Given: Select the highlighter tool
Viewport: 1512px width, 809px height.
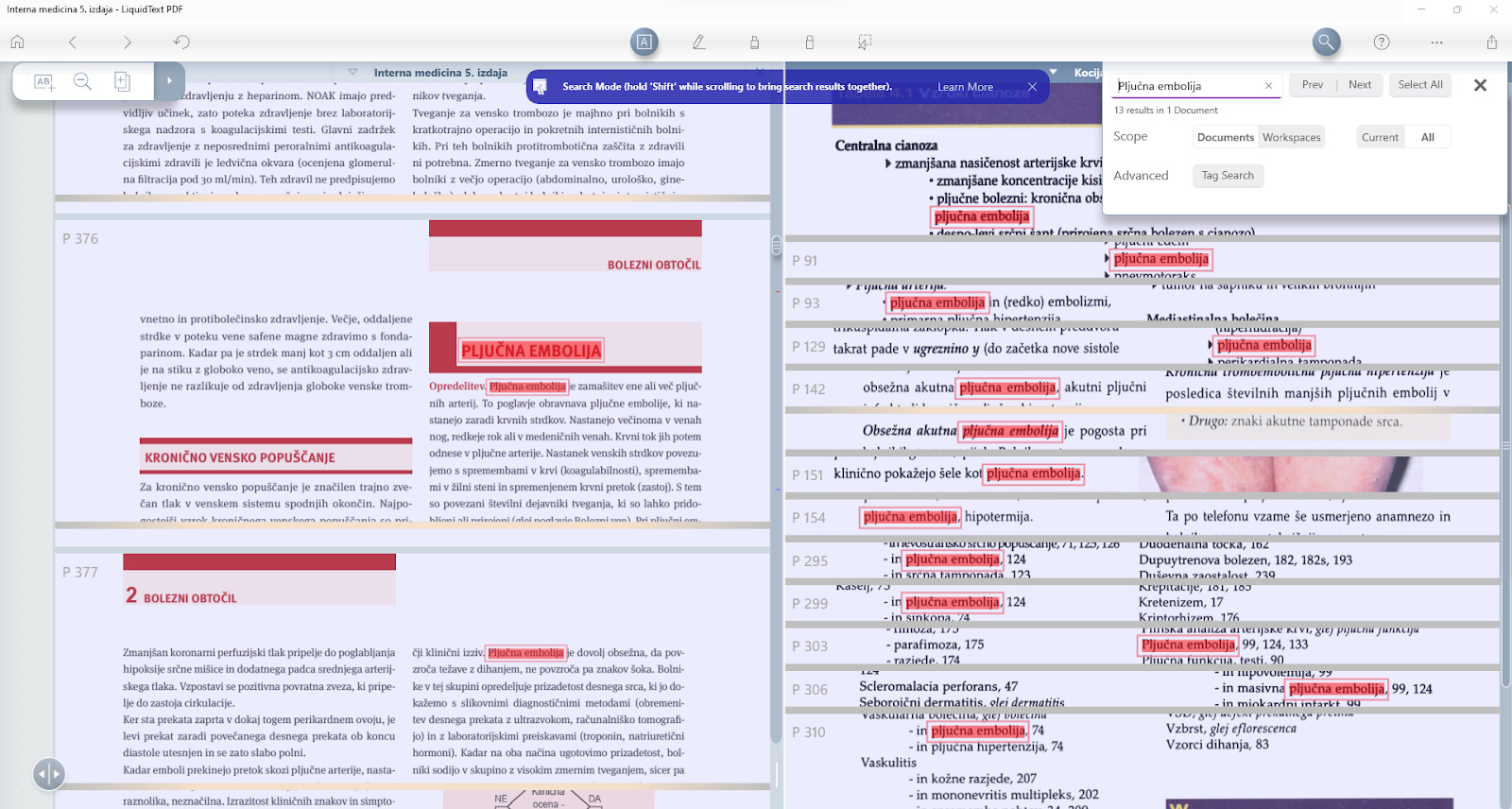Looking at the screenshot, I should tap(754, 42).
